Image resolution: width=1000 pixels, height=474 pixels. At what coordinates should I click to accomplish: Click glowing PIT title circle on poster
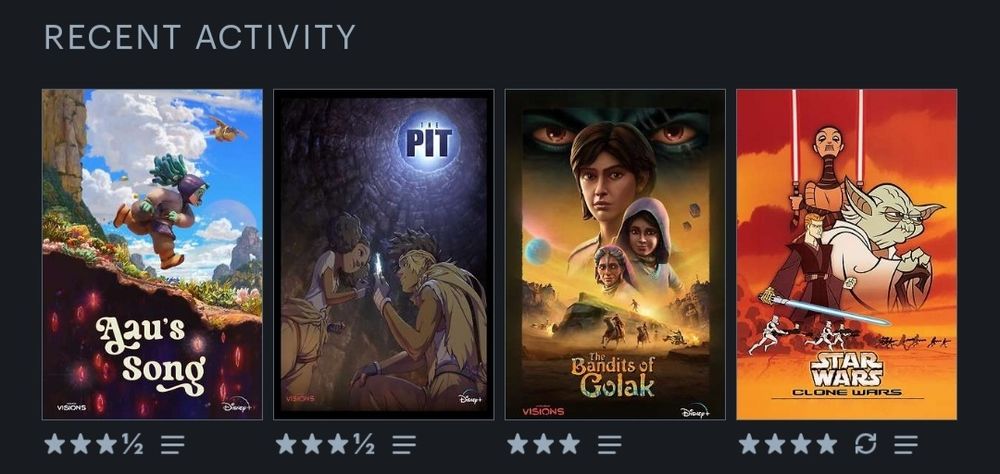[x=429, y=142]
